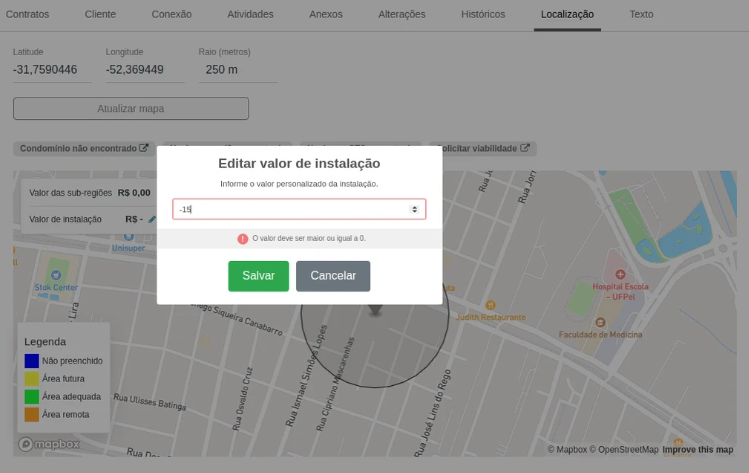Open the Conexão tab
The image size is (749, 473).
tap(171, 14)
